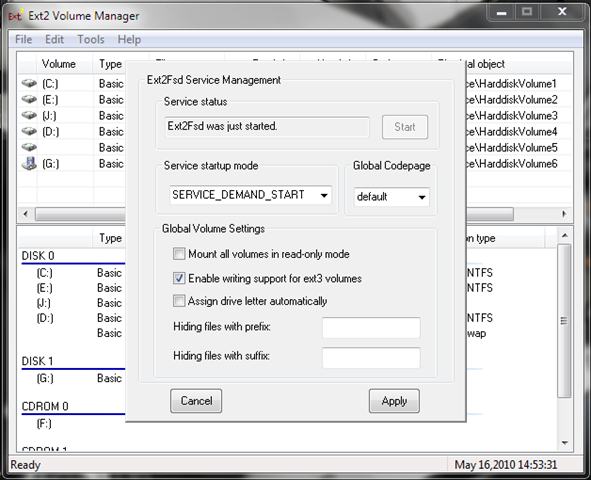This screenshot has width=591, height=480.
Task: Click the disk panel scroll up arrow
Action: point(565,235)
